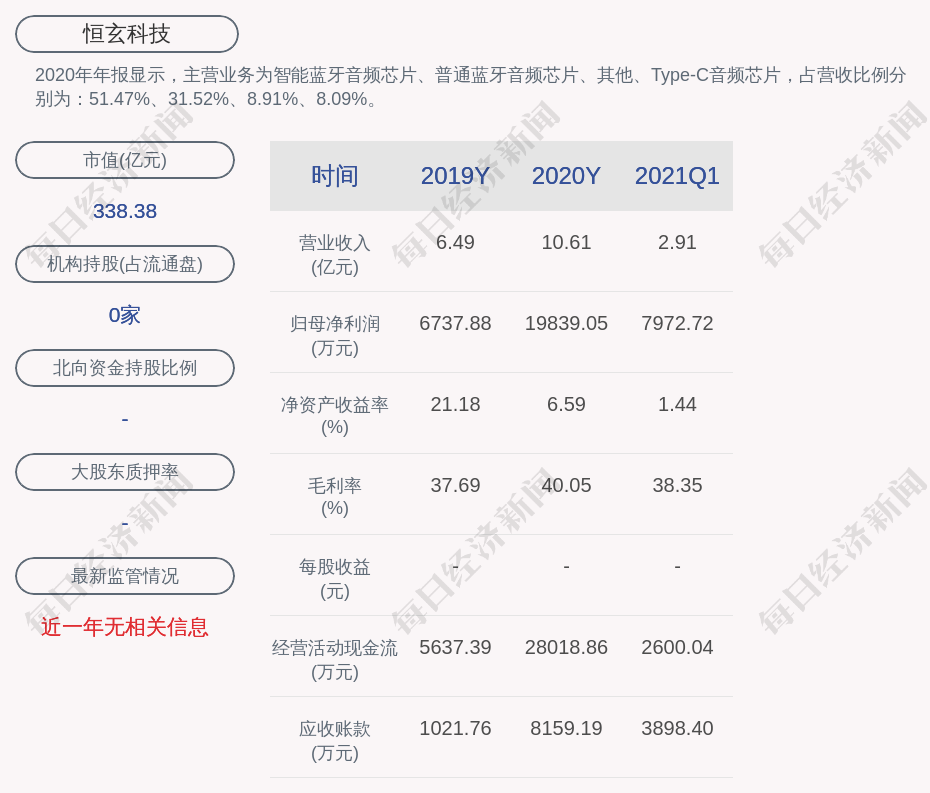Image resolution: width=930 pixels, height=793 pixels.
Task: Click the 恒玄科技 company name pill
Action: pos(126,34)
